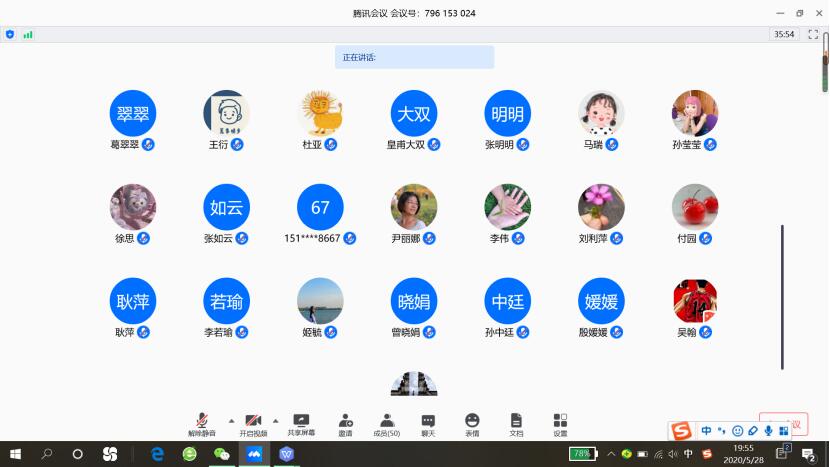The width and height of the screenshot is (830, 467).
Task: Open the emoji reactions (表情) picker
Action: click(x=472, y=423)
